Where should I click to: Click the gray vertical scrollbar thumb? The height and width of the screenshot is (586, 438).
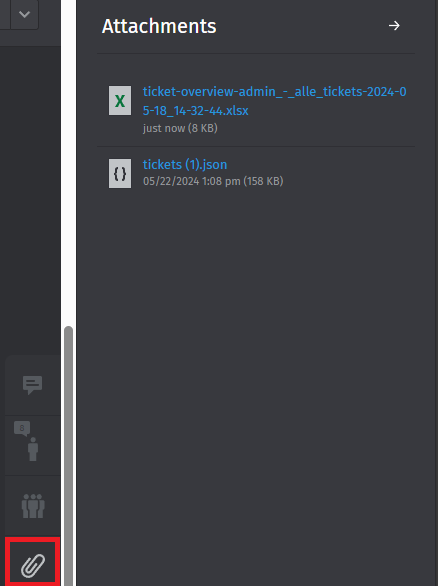point(68,456)
